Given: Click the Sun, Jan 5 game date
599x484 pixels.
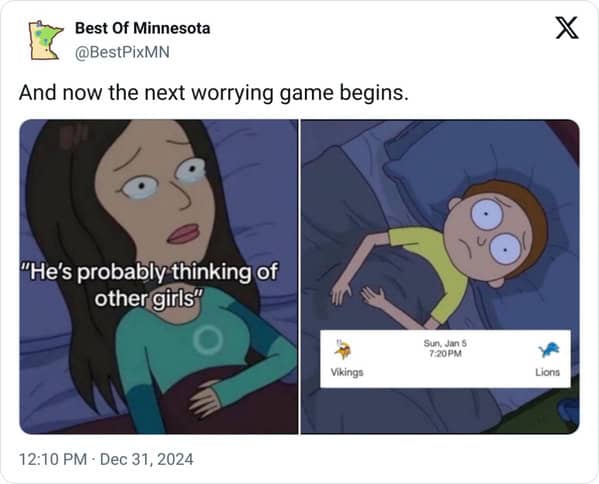Looking at the screenshot, I should [x=445, y=343].
